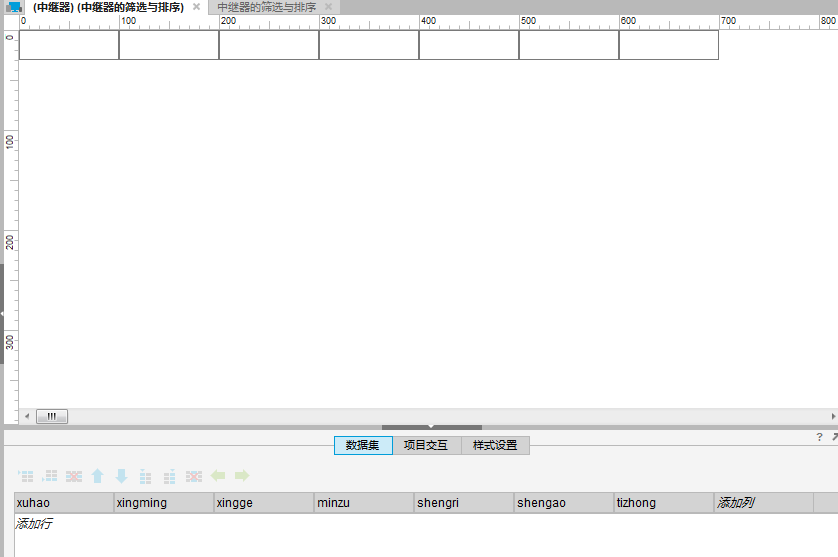Click the scrollbar right arrow
Viewport: 838px width, 557px height.
point(833,416)
